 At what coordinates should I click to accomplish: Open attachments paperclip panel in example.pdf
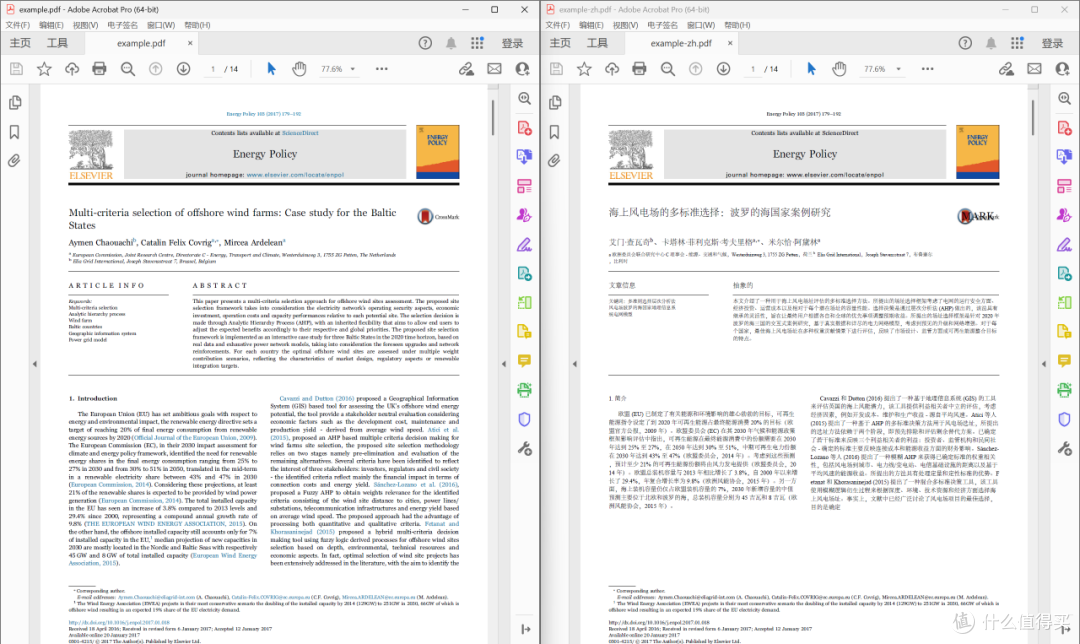(14, 161)
